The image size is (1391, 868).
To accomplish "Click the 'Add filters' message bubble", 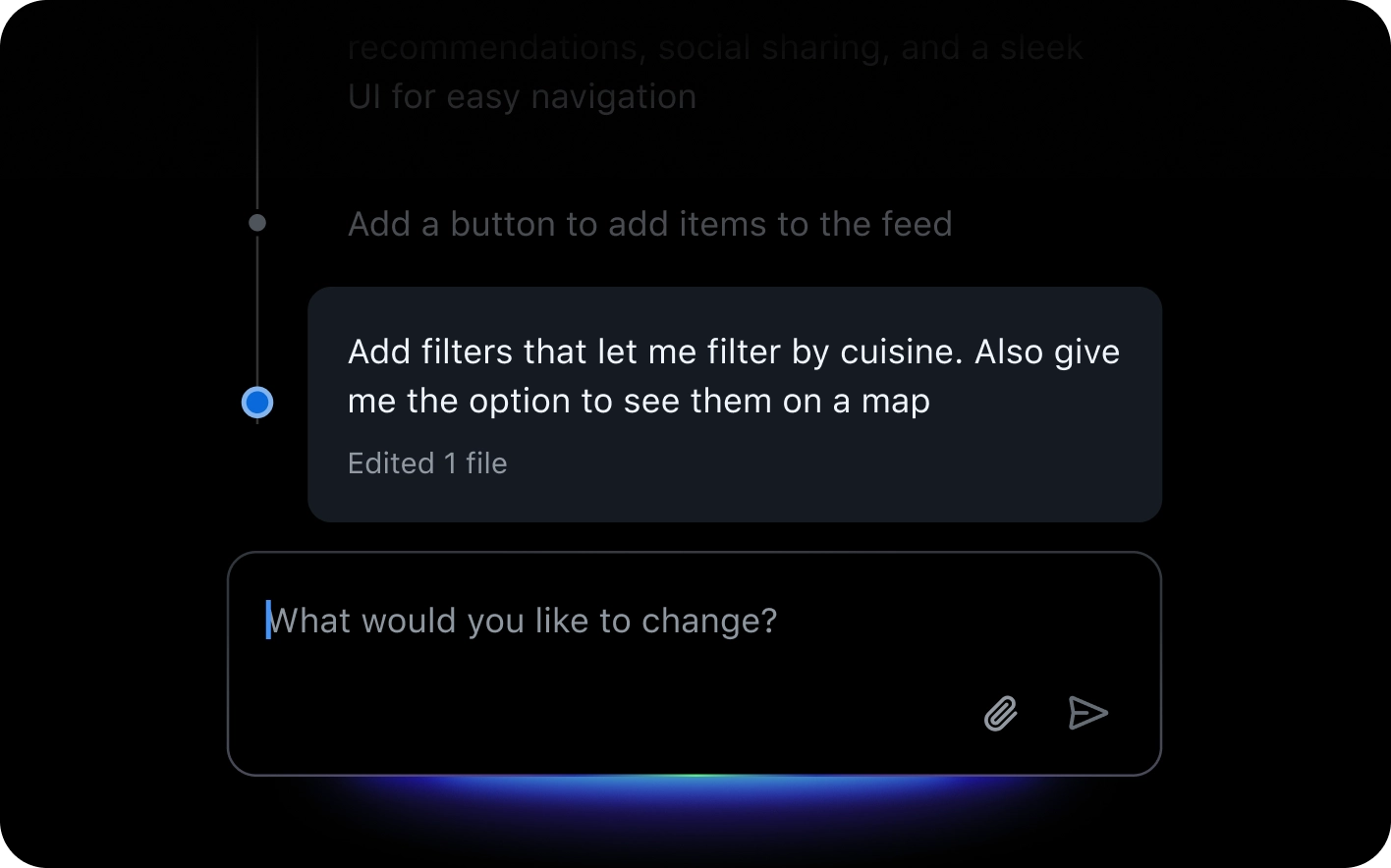I will [735, 376].
